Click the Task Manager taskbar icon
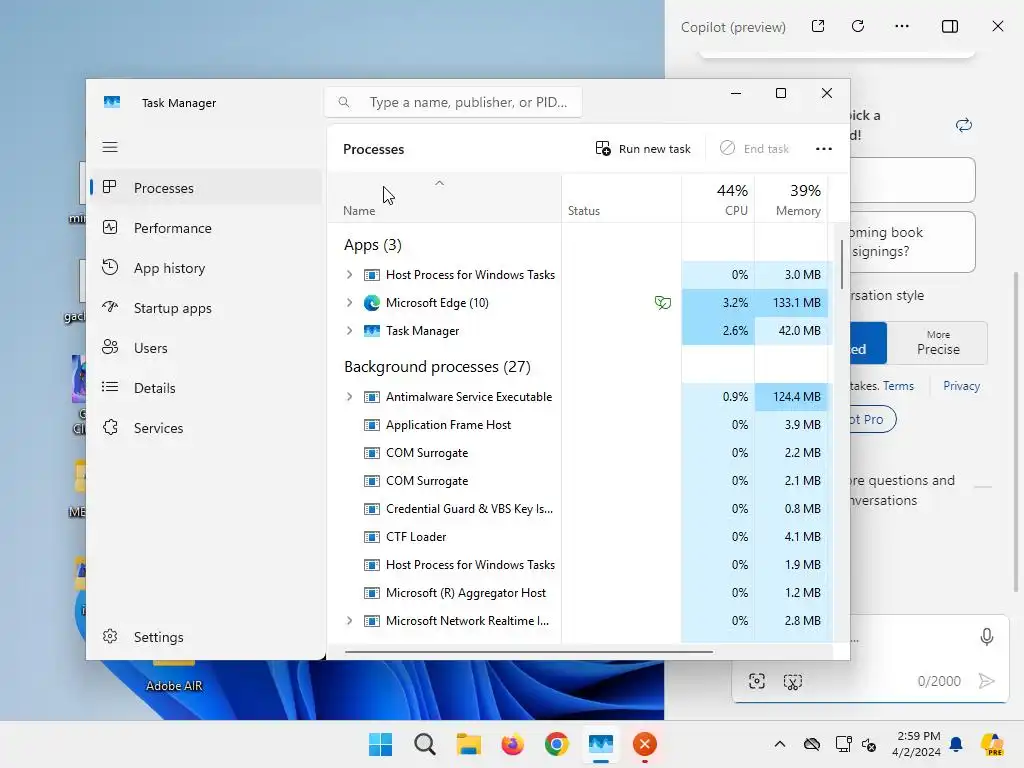Viewport: 1024px width, 768px height. click(x=601, y=744)
